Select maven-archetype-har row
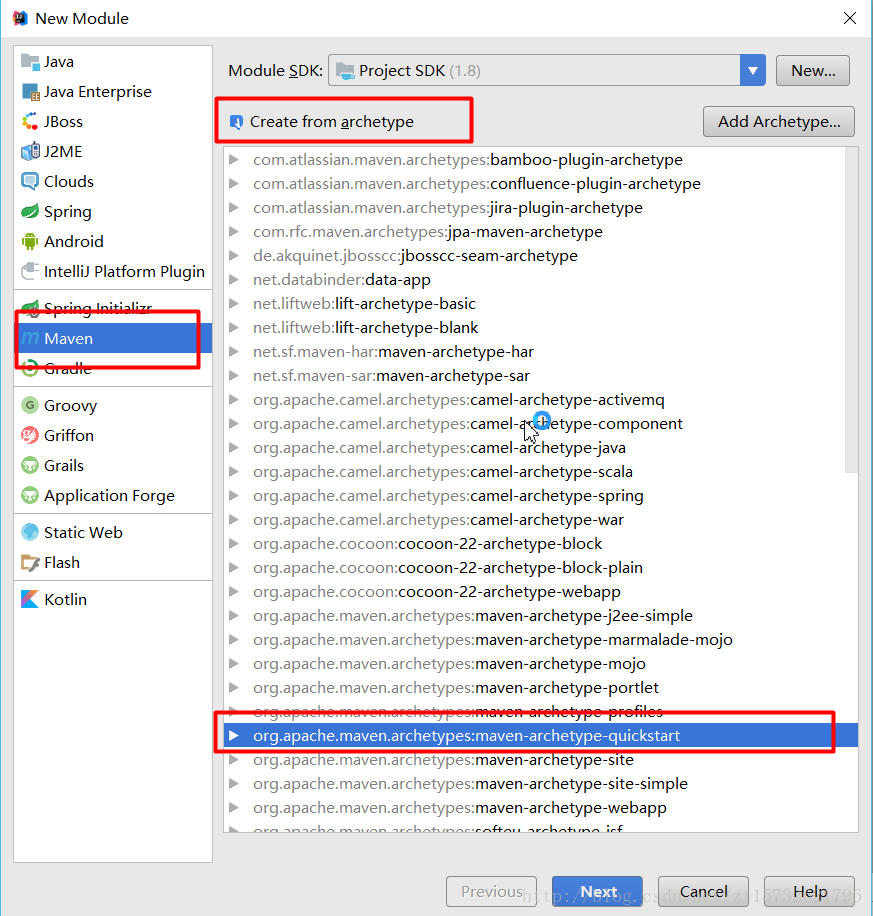This screenshot has height=916, width=873. (534, 352)
